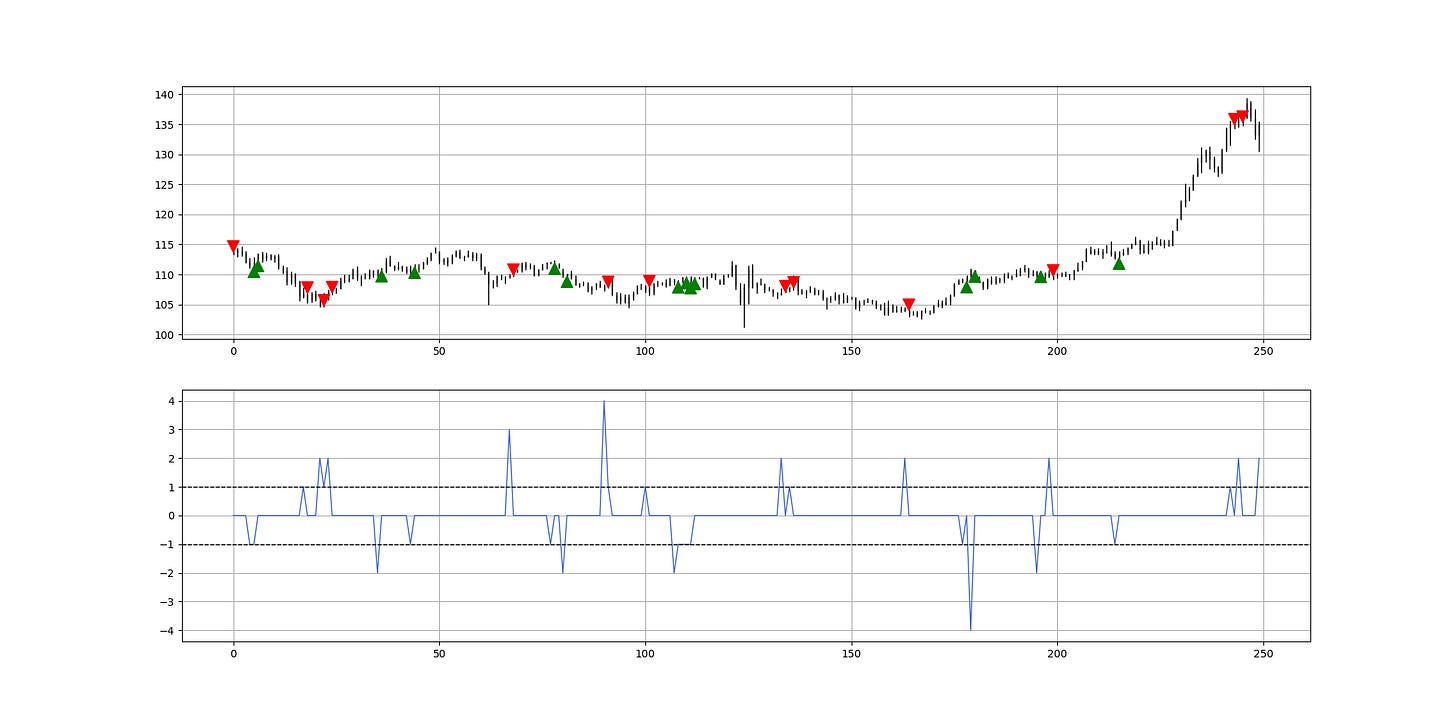This screenshot has width=1456, height=721.
Task: Click the green triangle marker near x=44
Action: [414, 272]
